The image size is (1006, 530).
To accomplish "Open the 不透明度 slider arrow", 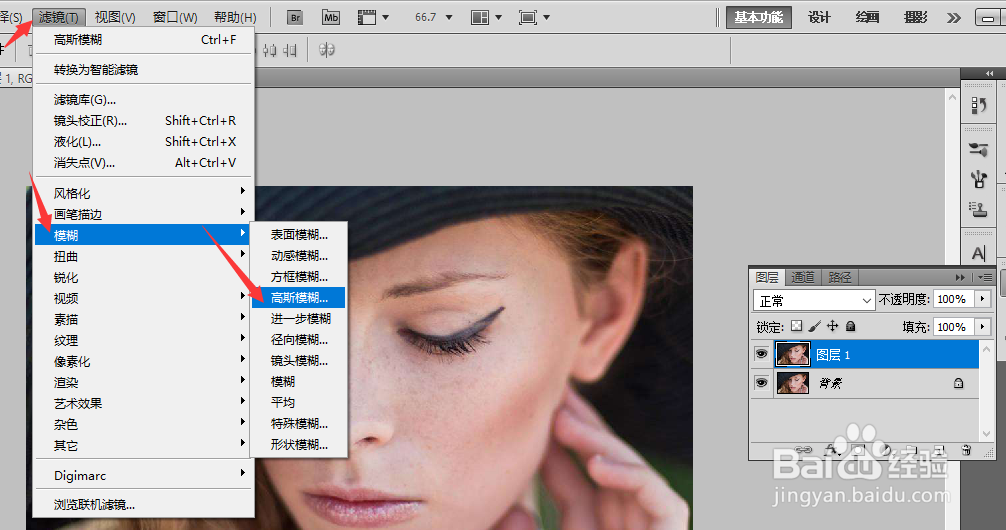I will (x=982, y=299).
